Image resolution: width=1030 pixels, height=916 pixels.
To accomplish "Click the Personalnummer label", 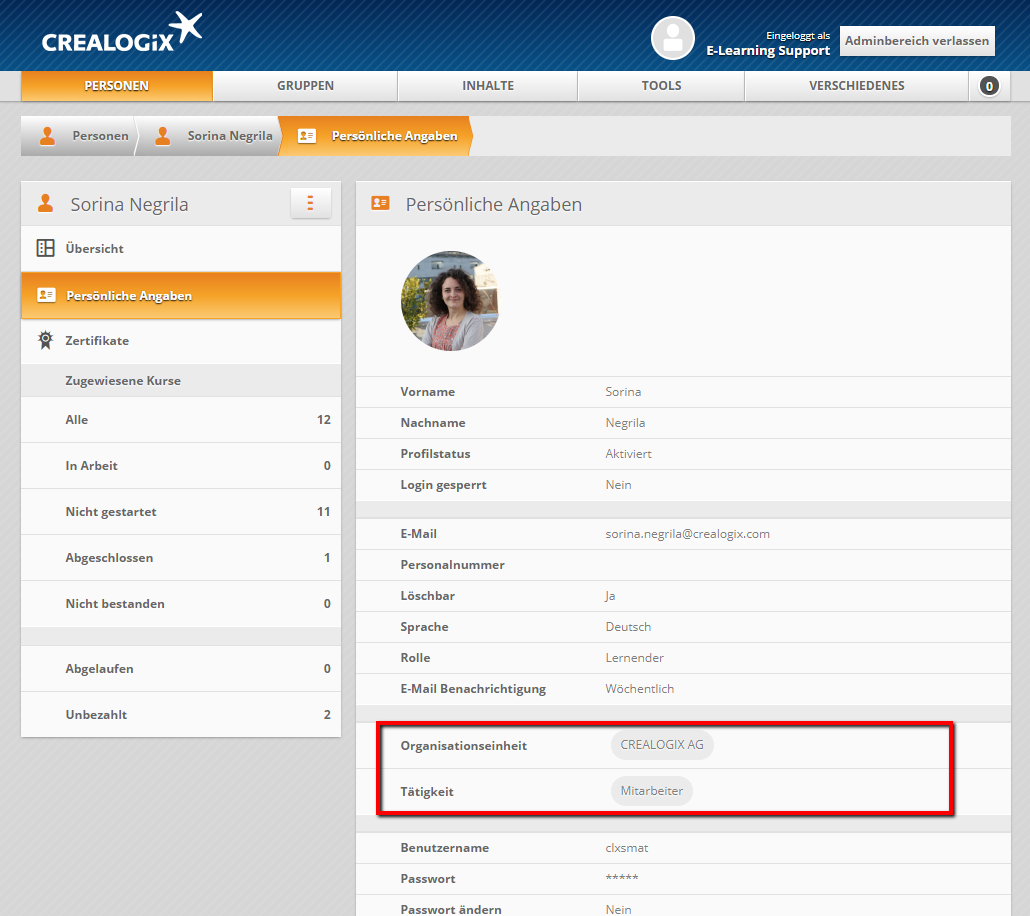I will pyautogui.click(x=453, y=565).
